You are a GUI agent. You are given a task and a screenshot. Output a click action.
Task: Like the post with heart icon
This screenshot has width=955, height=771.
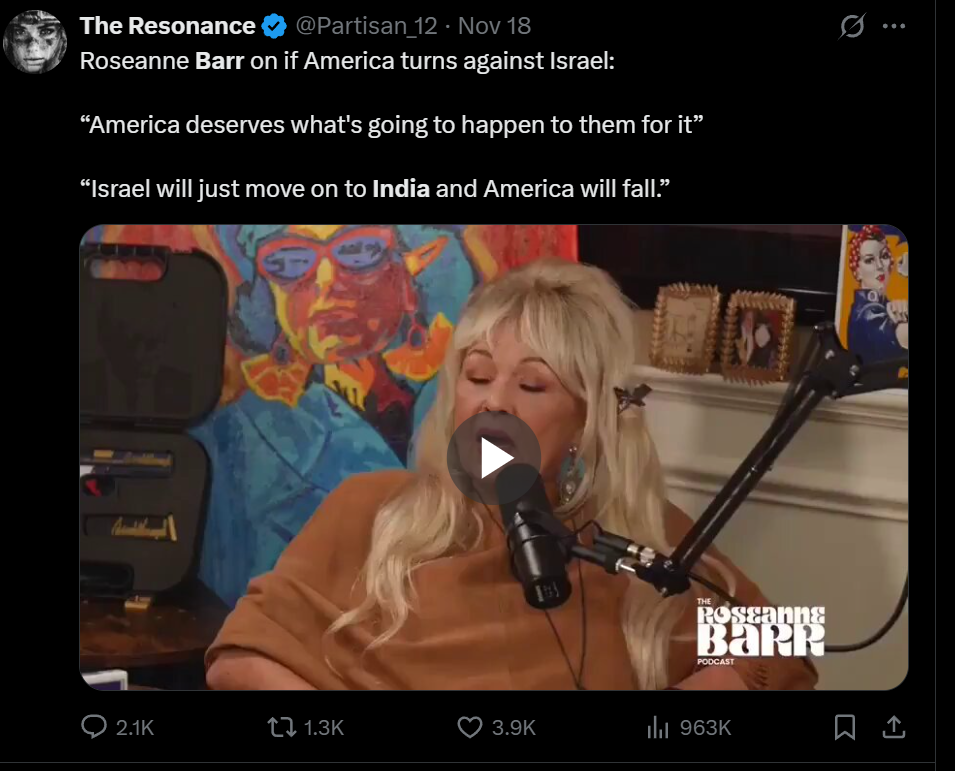(470, 727)
